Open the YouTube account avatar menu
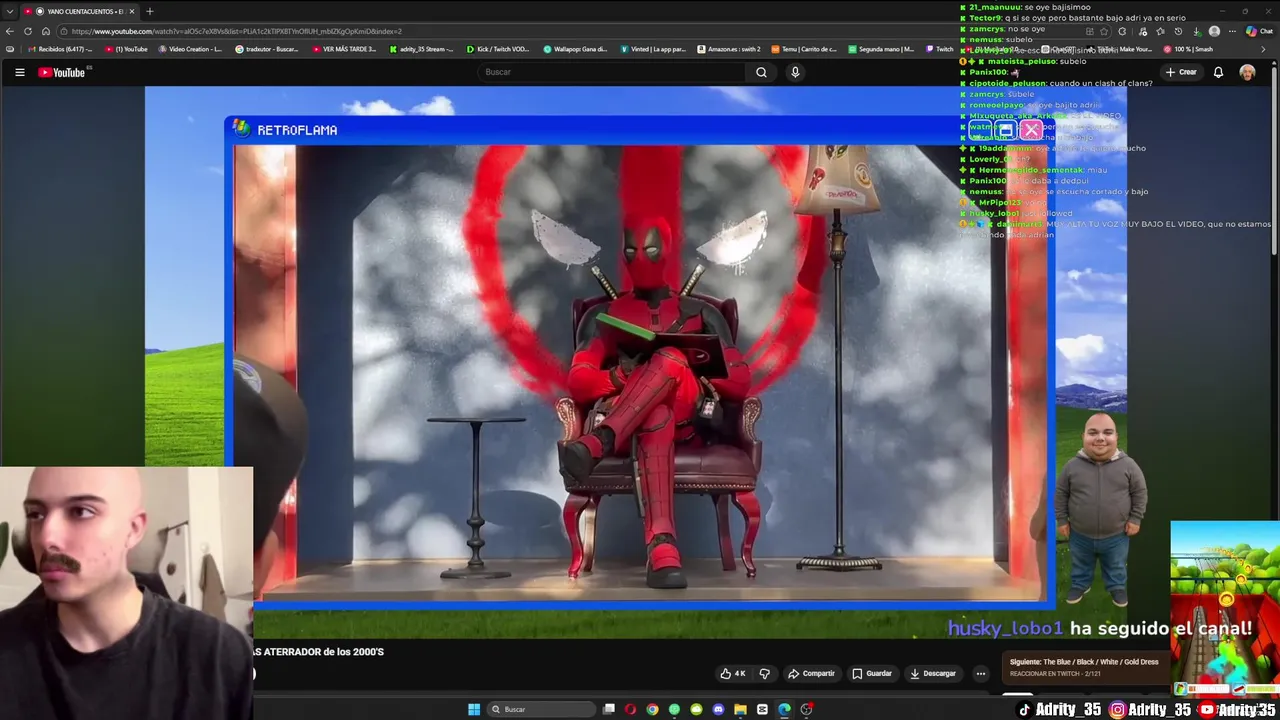 pos(1247,72)
